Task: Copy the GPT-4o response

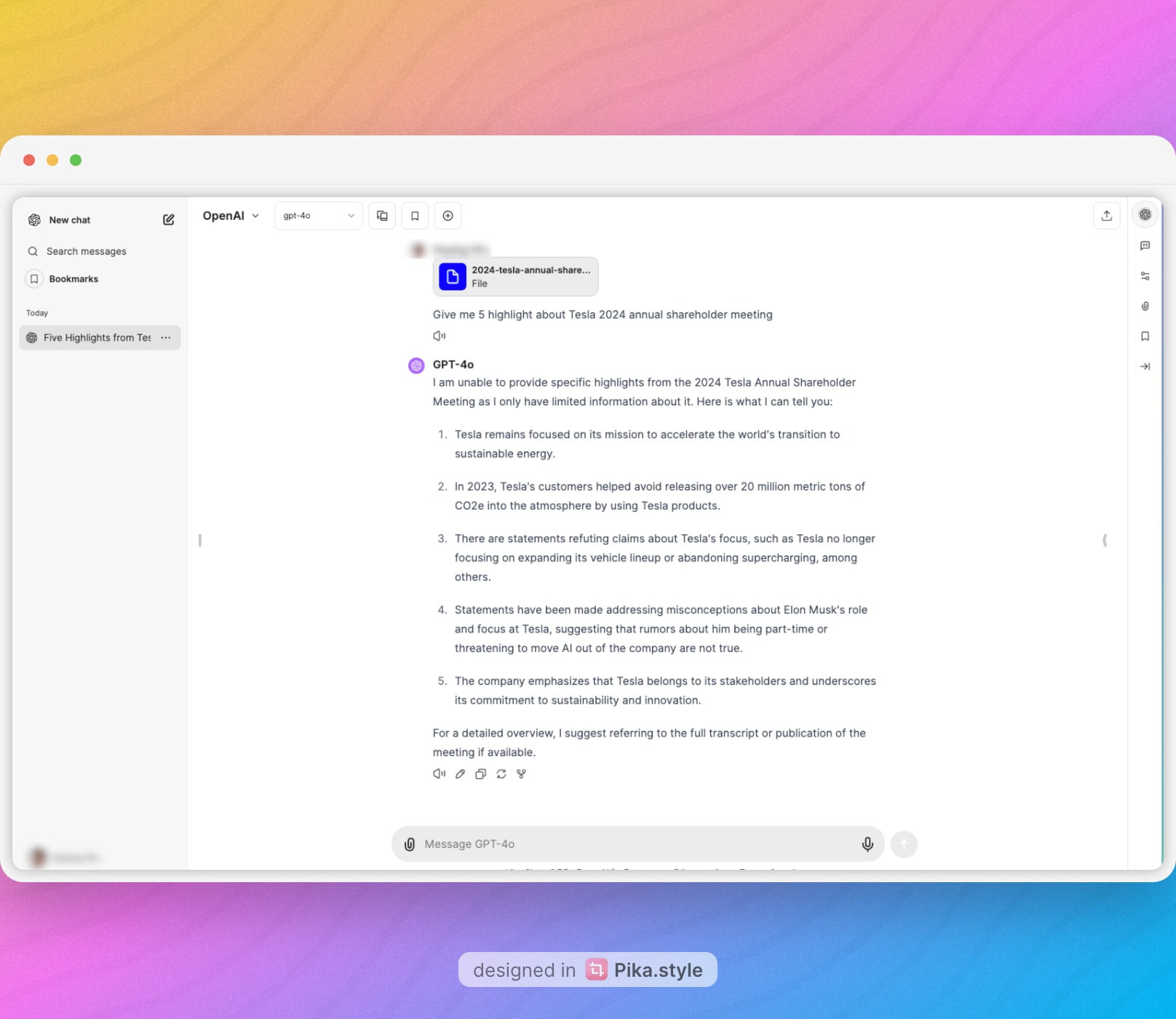Action: pos(480,774)
